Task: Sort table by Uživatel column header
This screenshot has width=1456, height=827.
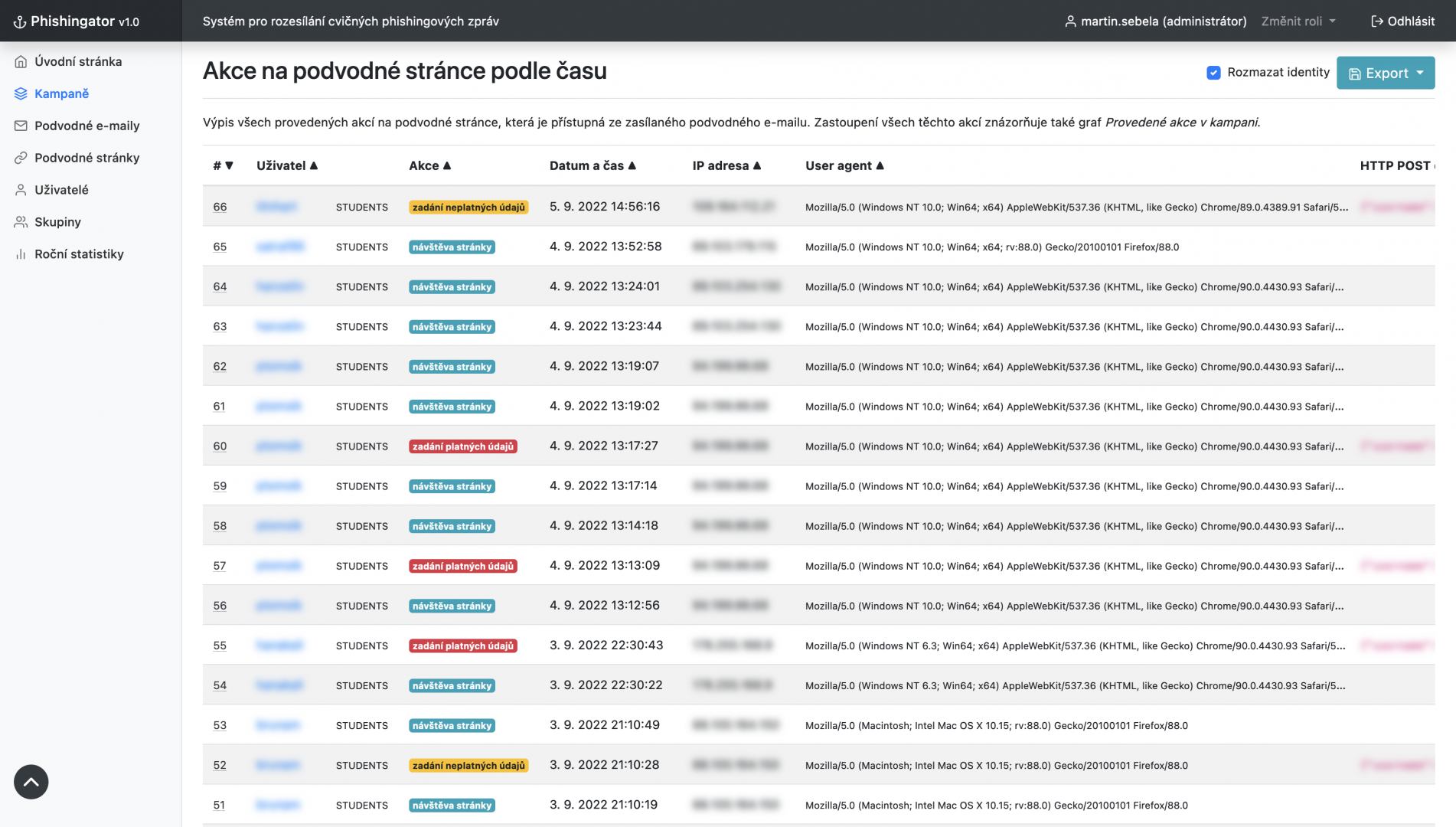Action: click(x=286, y=165)
